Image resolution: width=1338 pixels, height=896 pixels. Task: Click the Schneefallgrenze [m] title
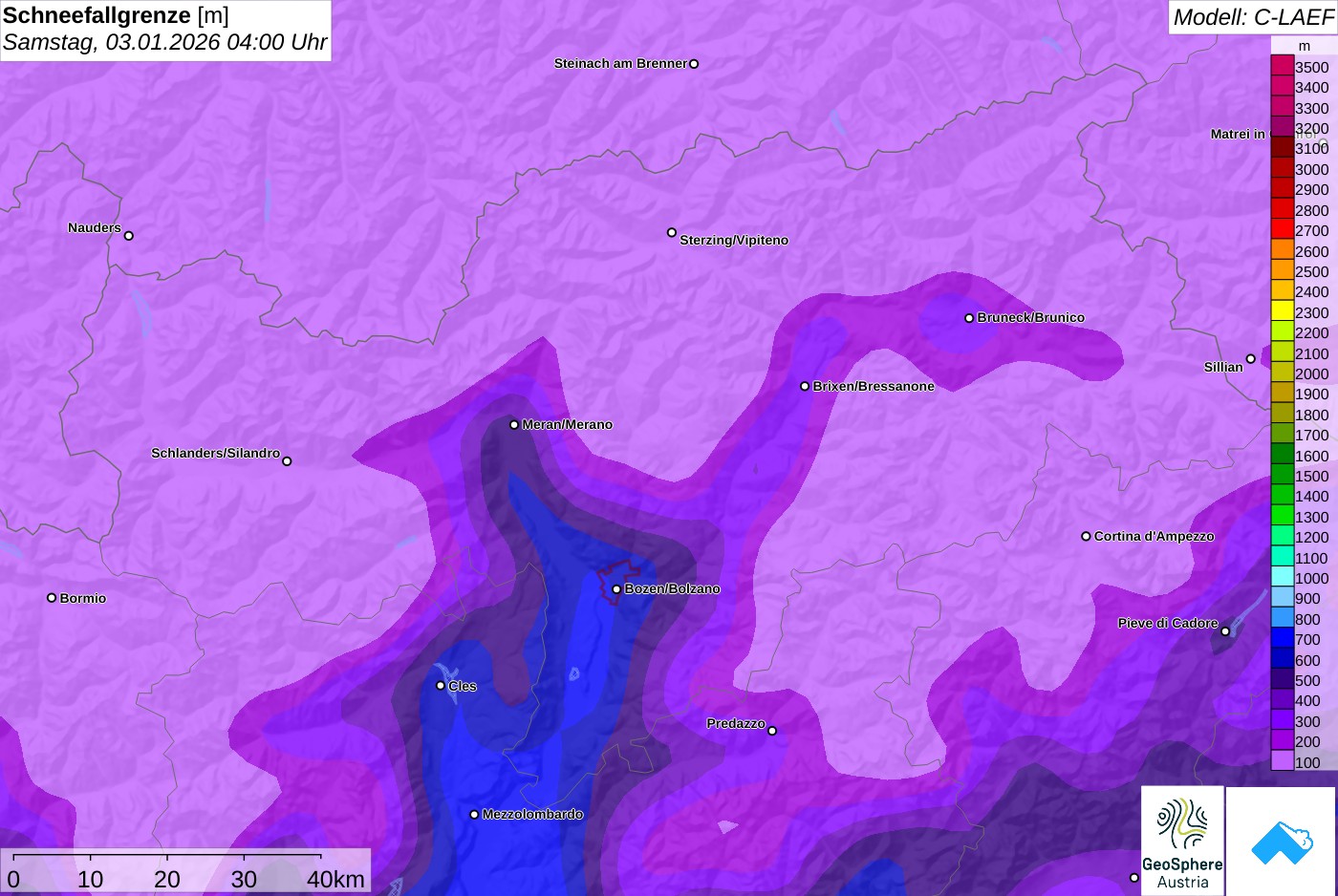(x=116, y=15)
